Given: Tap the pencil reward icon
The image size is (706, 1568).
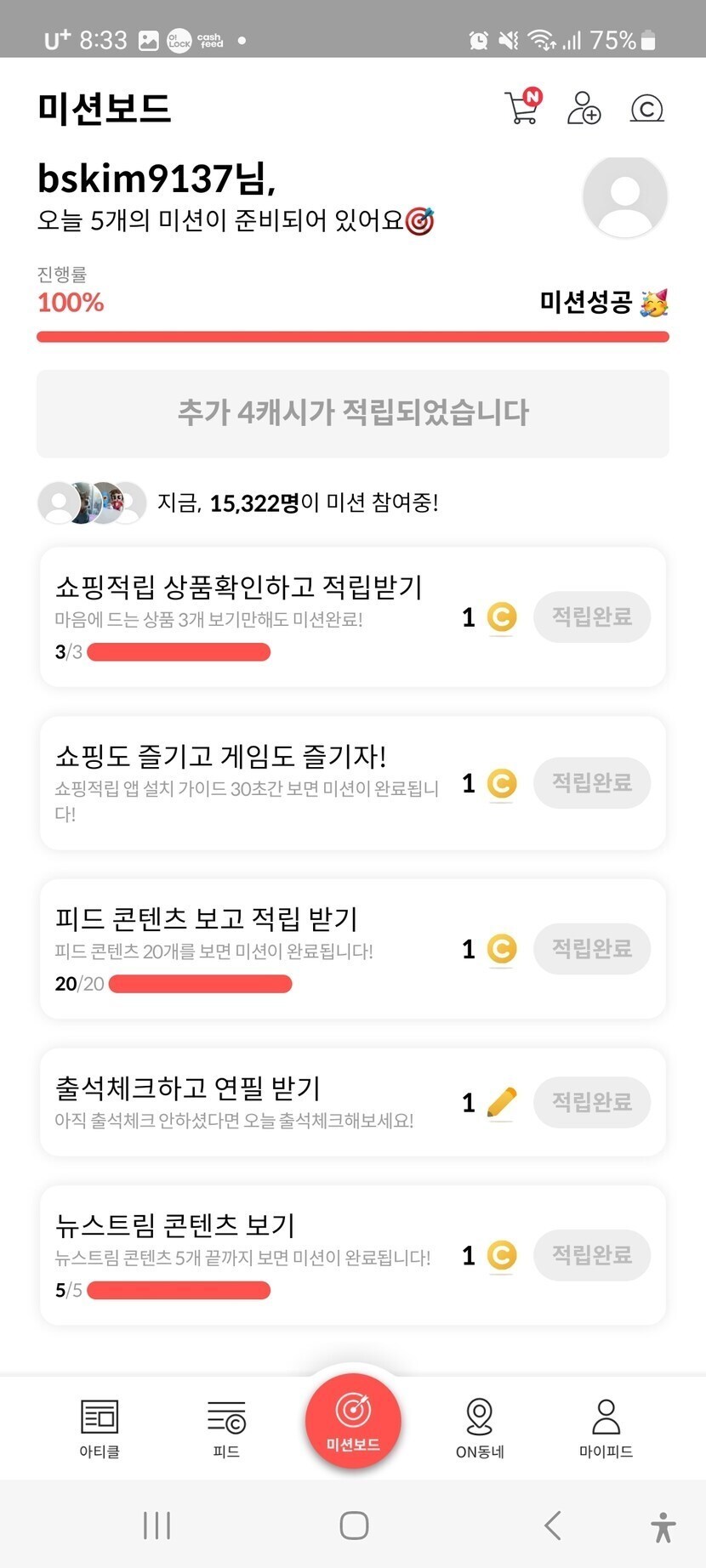Looking at the screenshot, I should click(x=502, y=1102).
